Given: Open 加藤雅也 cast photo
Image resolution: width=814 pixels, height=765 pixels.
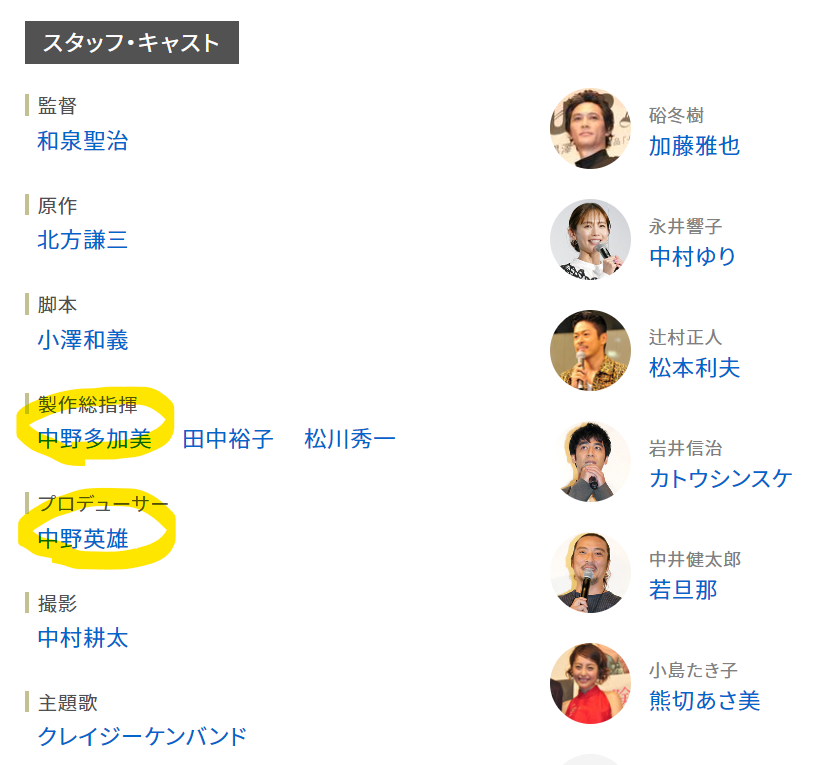Looking at the screenshot, I should tap(590, 128).
